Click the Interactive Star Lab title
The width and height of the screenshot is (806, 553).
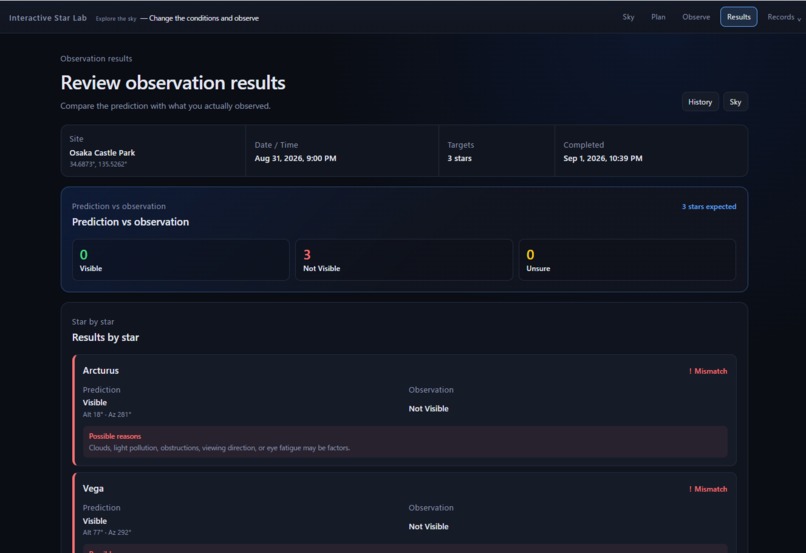pos(48,18)
